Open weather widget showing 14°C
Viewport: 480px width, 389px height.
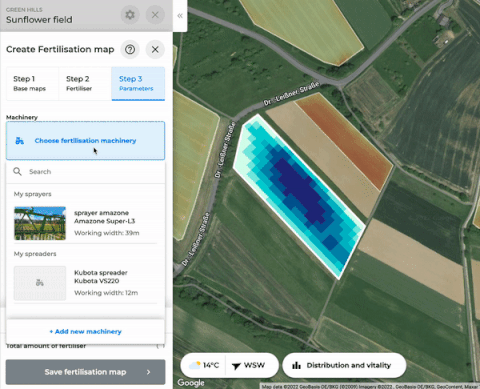click(204, 365)
